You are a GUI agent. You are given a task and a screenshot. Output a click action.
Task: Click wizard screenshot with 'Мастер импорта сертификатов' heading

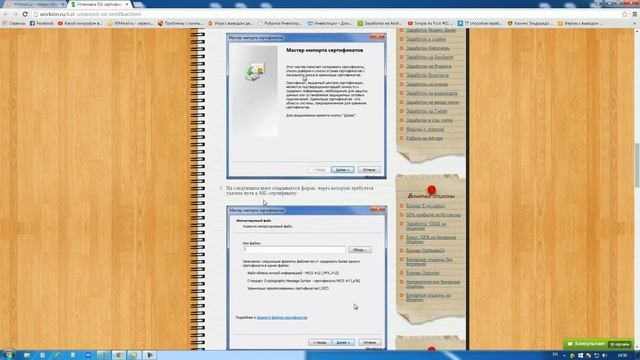(307, 106)
